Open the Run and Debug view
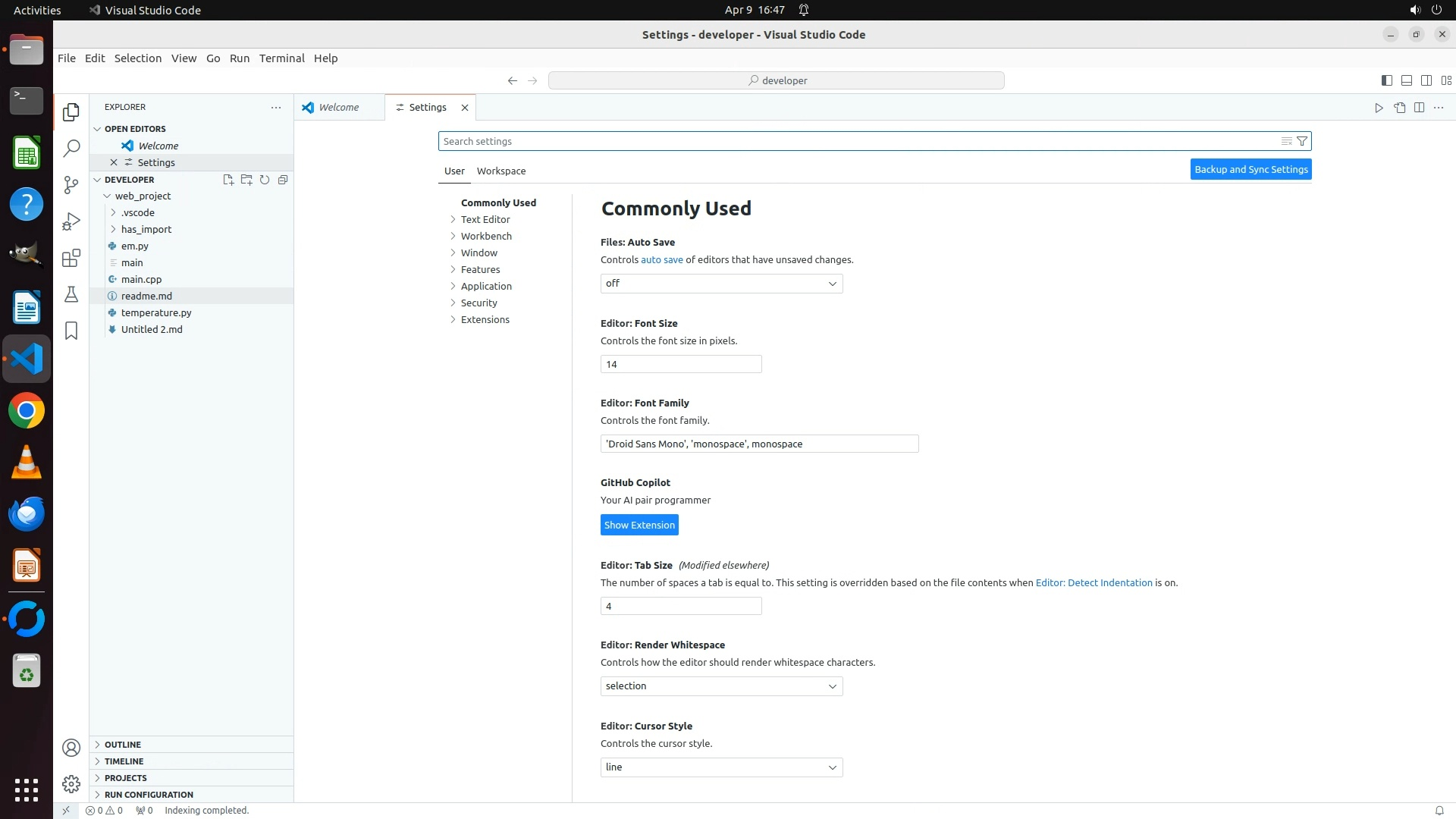Image resolution: width=1456 pixels, height=819 pixels. point(71,221)
